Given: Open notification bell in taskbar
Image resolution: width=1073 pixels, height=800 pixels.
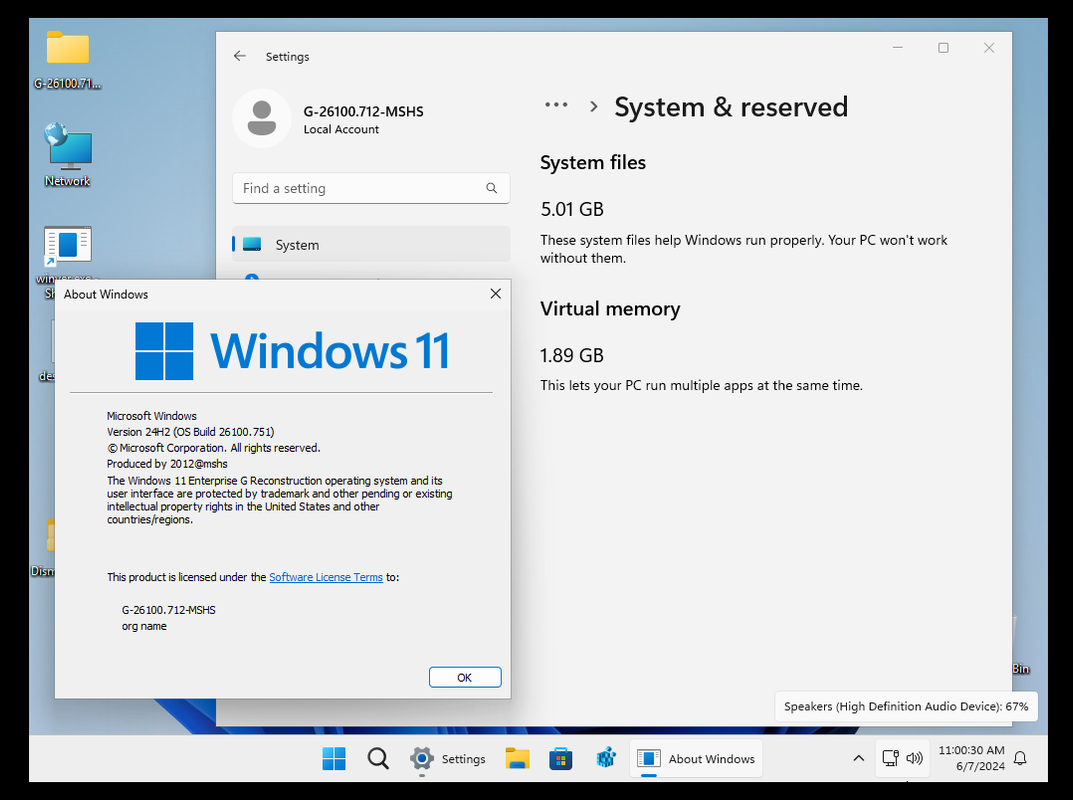Looking at the screenshot, I should pyautogui.click(x=1020, y=758).
